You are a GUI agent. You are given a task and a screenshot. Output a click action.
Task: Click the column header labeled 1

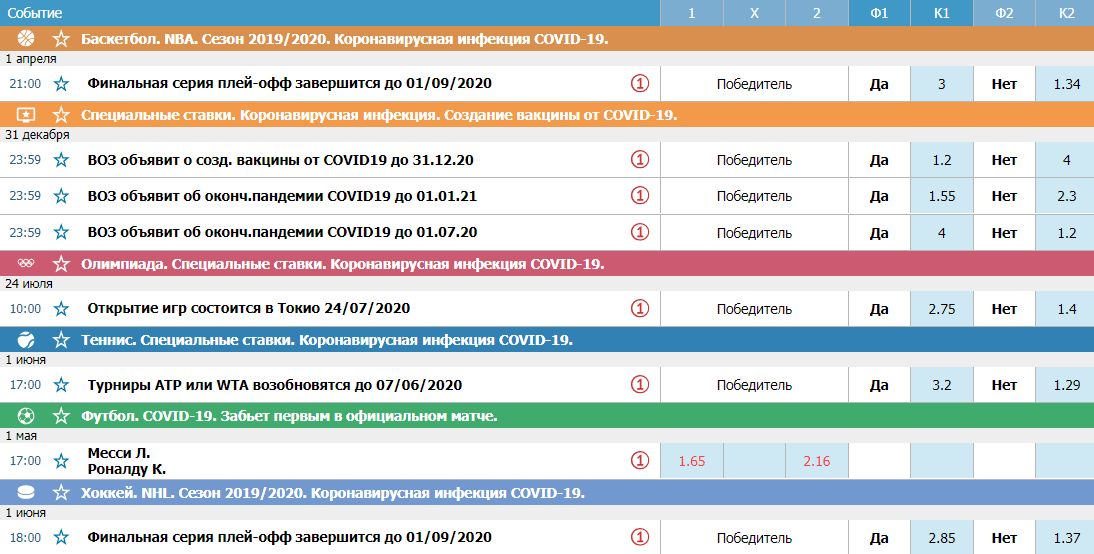tap(691, 13)
